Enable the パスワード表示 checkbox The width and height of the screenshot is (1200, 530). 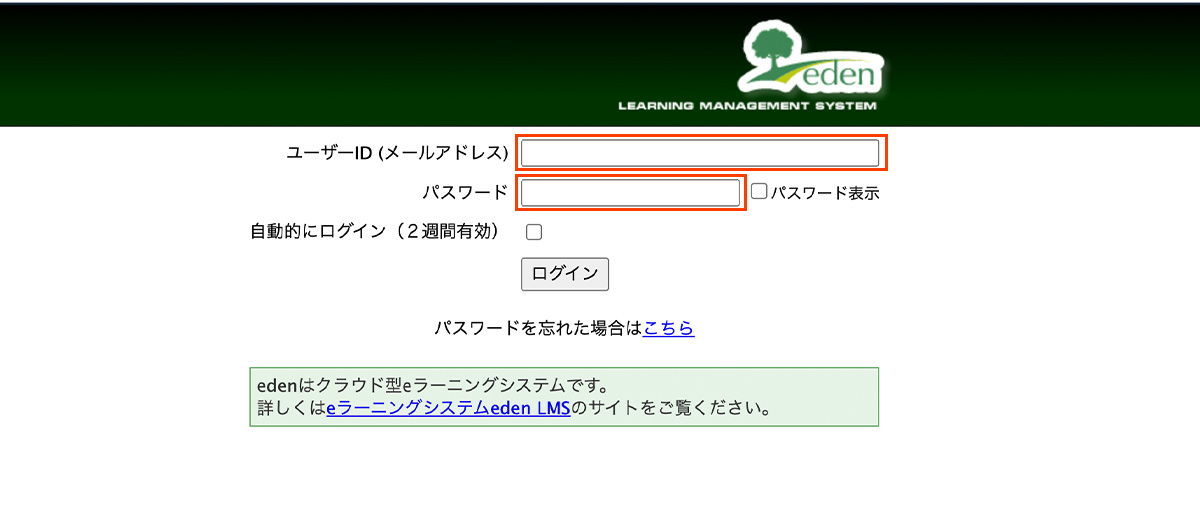click(x=759, y=191)
